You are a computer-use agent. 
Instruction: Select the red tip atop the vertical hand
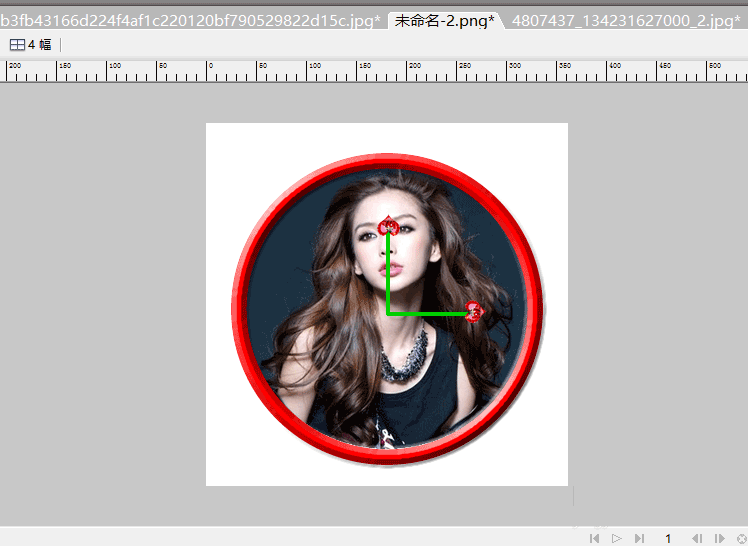click(389, 227)
